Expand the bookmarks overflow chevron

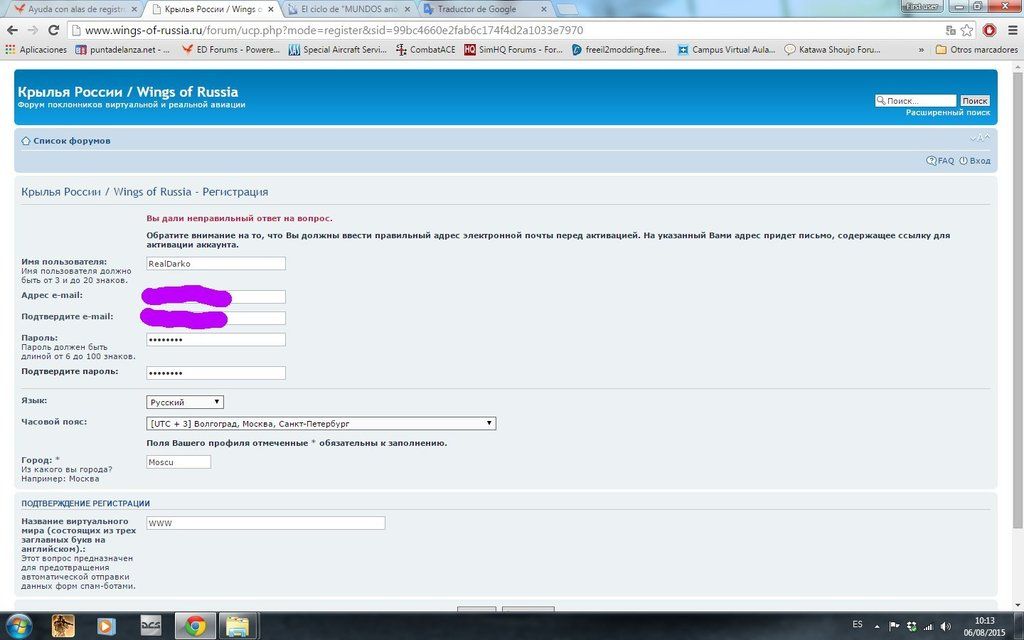[921, 49]
